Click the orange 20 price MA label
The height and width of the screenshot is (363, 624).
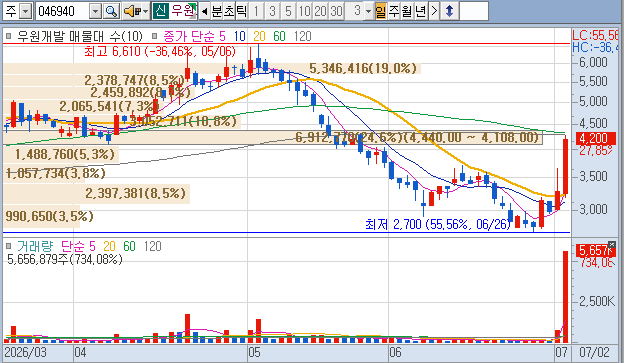pos(259,36)
